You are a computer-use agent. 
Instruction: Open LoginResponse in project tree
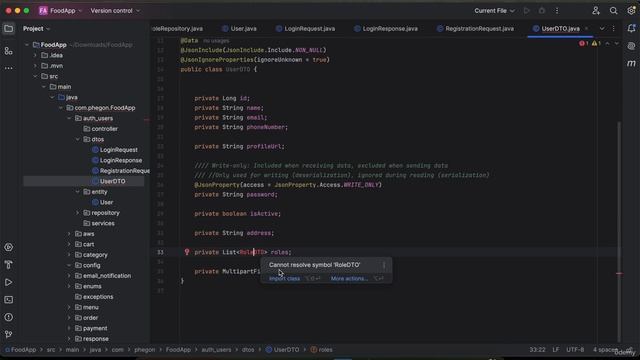tap(121, 160)
